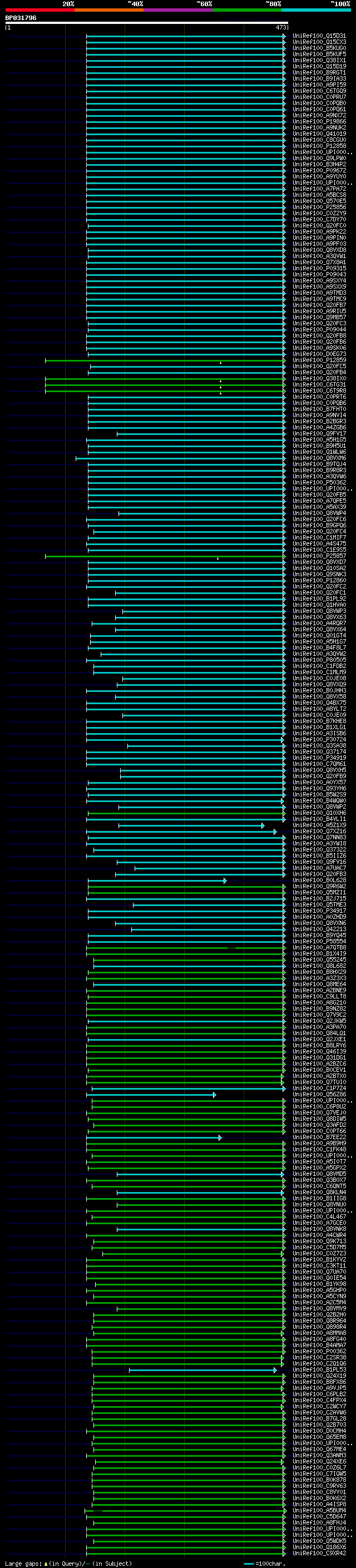This screenshot has width=356, height=1568.
Task: Select the label UniRef100_D0EG73
Action: (319, 354)
